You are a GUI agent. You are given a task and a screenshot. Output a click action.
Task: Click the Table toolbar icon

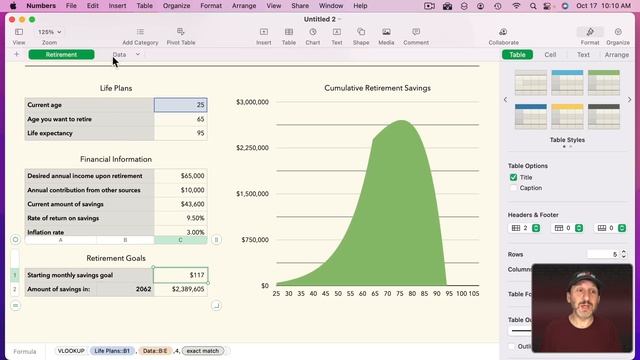(289, 32)
